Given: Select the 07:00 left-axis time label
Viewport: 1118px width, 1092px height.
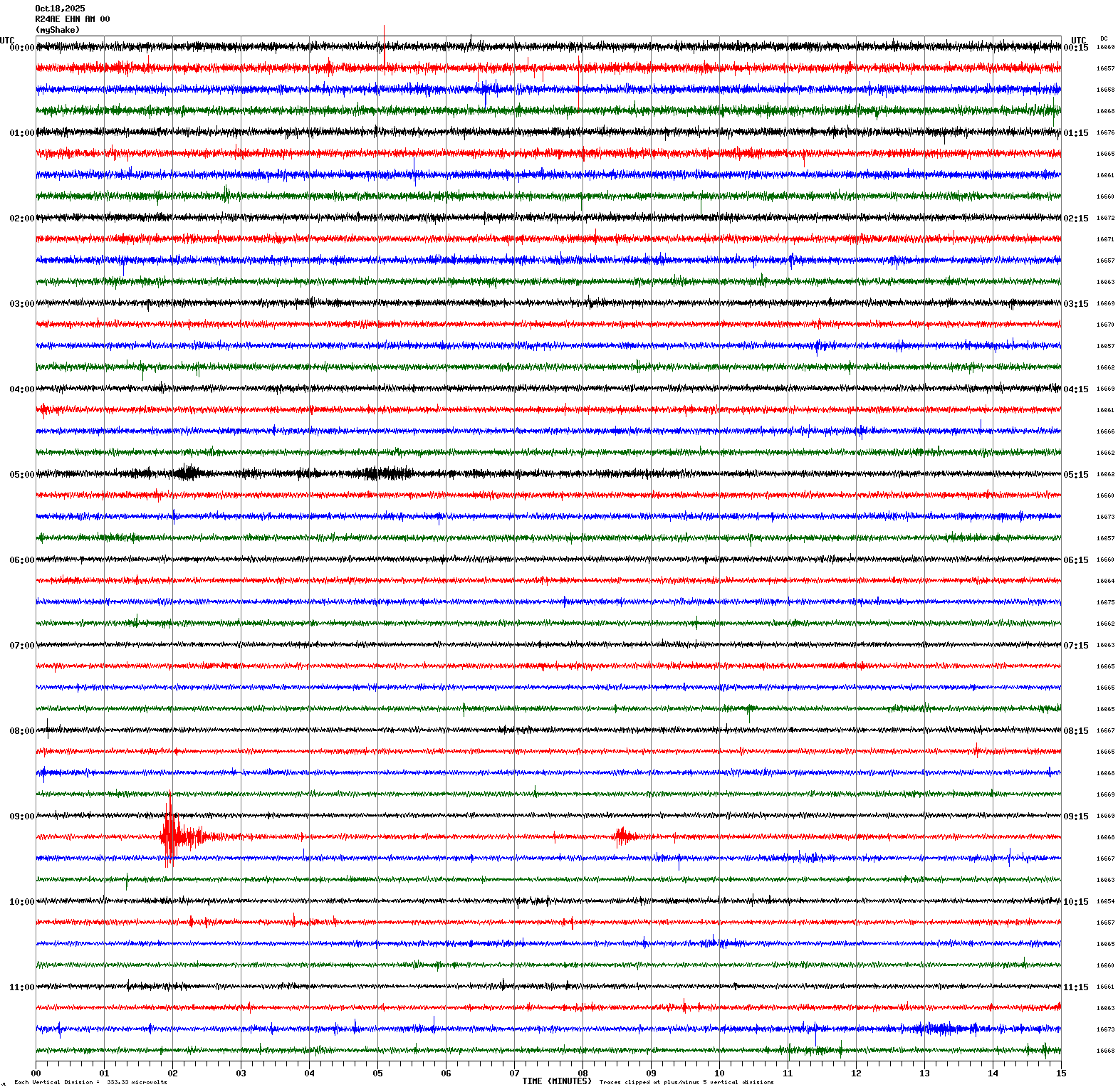Looking at the screenshot, I should [21, 646].
